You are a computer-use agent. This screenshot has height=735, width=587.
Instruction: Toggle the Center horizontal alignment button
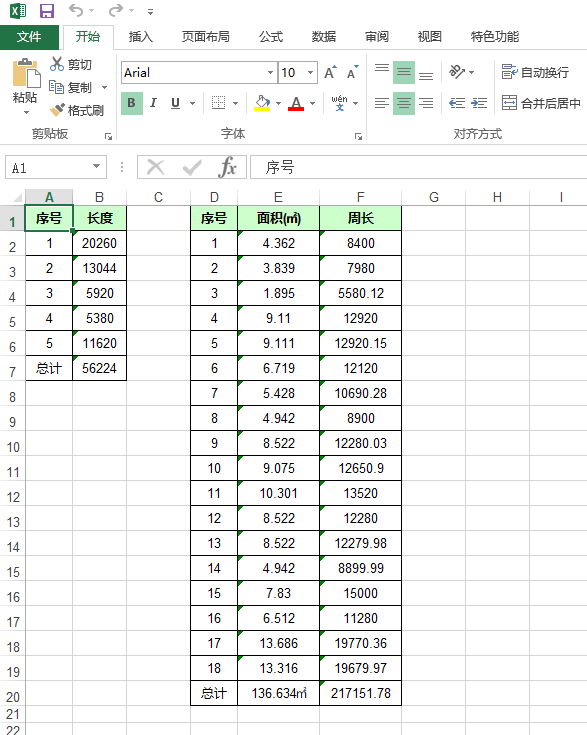click(404, 103)
